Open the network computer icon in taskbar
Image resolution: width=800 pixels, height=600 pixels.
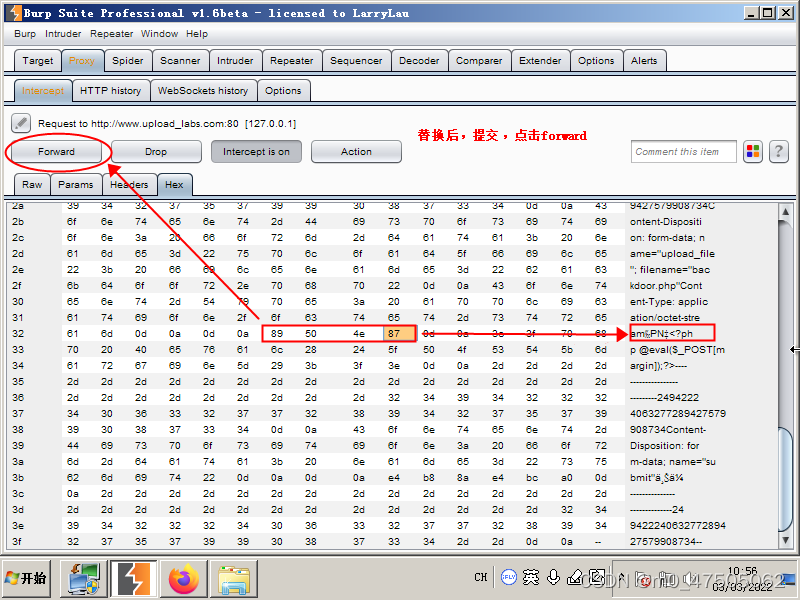click(x=84, y=579)
